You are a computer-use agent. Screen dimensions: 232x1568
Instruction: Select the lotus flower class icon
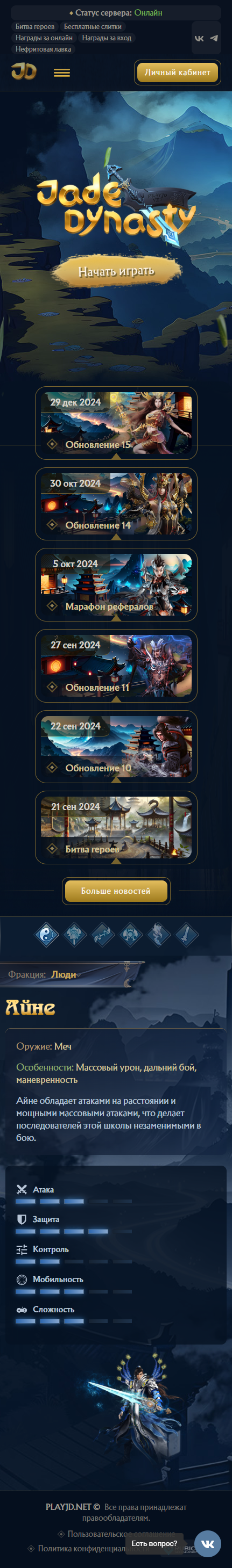(131, 934)
